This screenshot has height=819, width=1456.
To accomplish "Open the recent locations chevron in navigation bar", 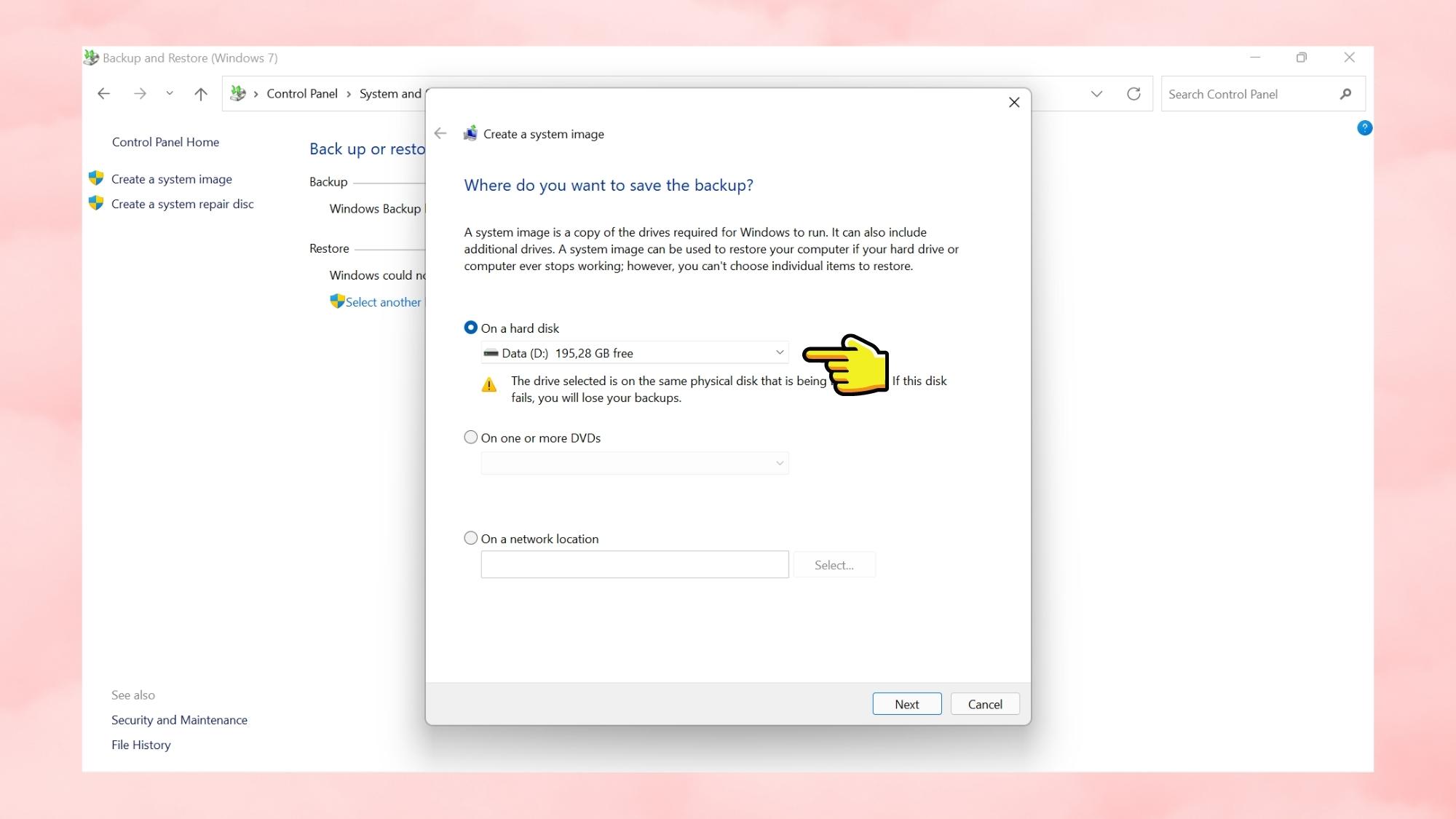I will tap(169, 93).
